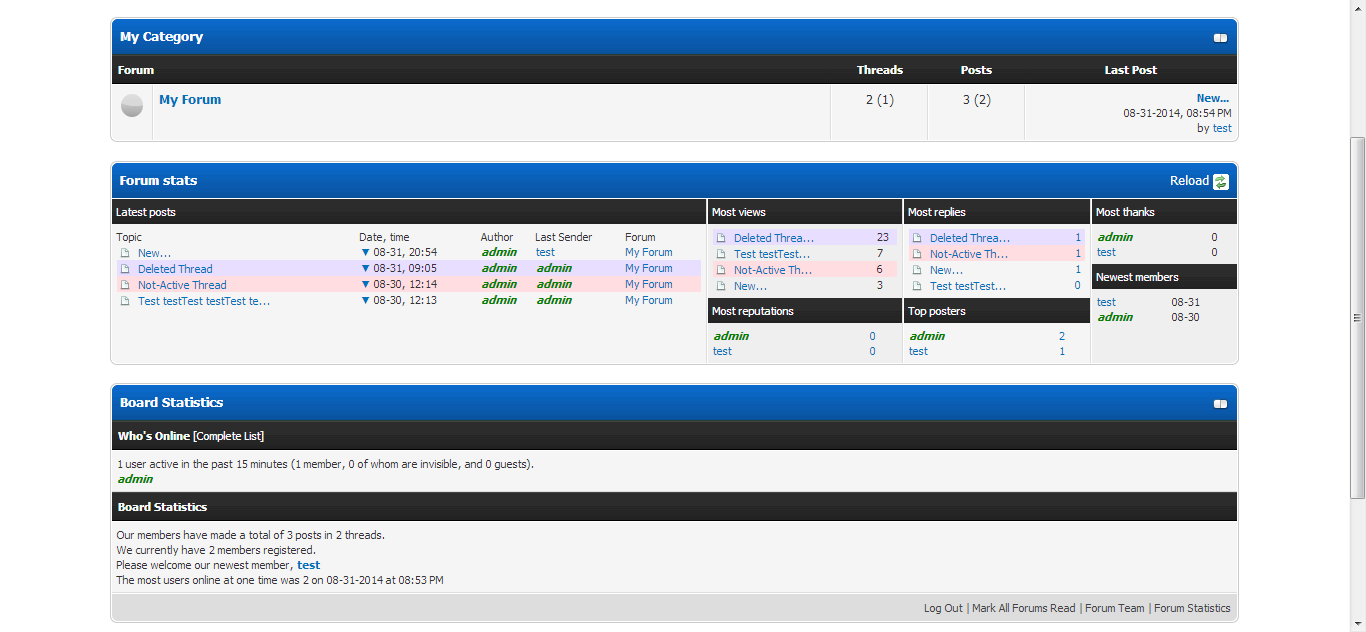
Task: Click page icon beside New... in Latest posts
Action: pyautogui.click(x=125, y=253)
